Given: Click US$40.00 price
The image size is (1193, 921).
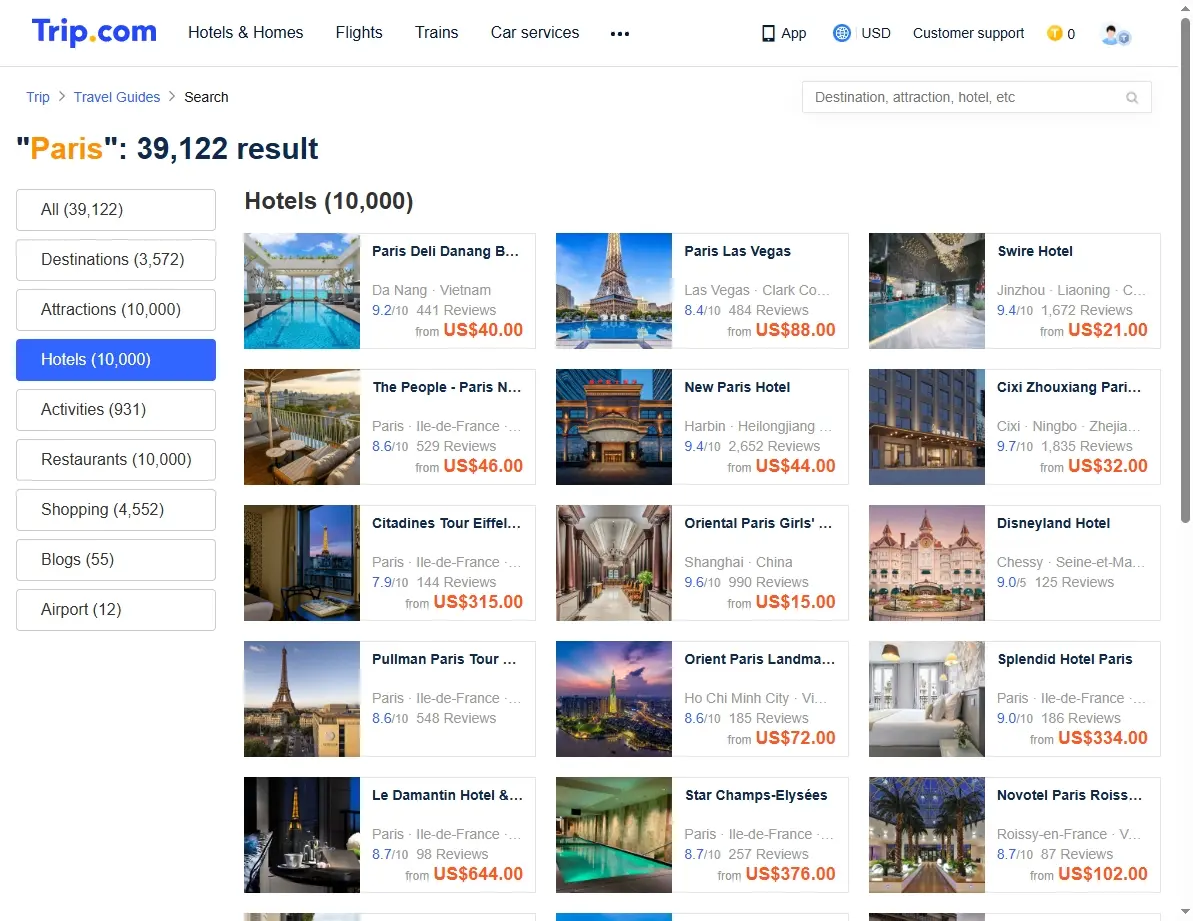Looking at the screenshot, I should [x=483, y=330].
